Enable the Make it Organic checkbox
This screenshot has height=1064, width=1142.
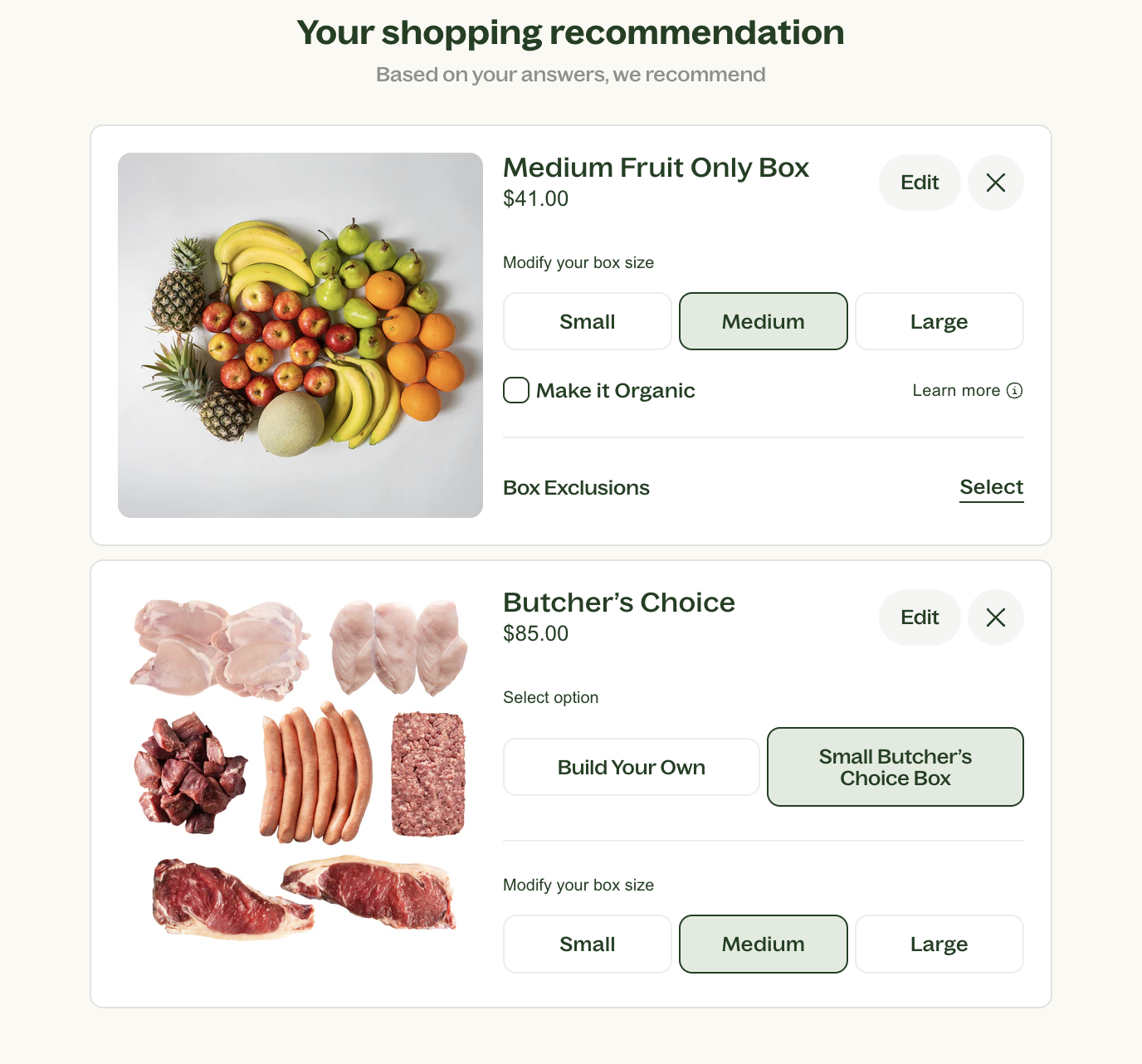click(x=516, y=390)
